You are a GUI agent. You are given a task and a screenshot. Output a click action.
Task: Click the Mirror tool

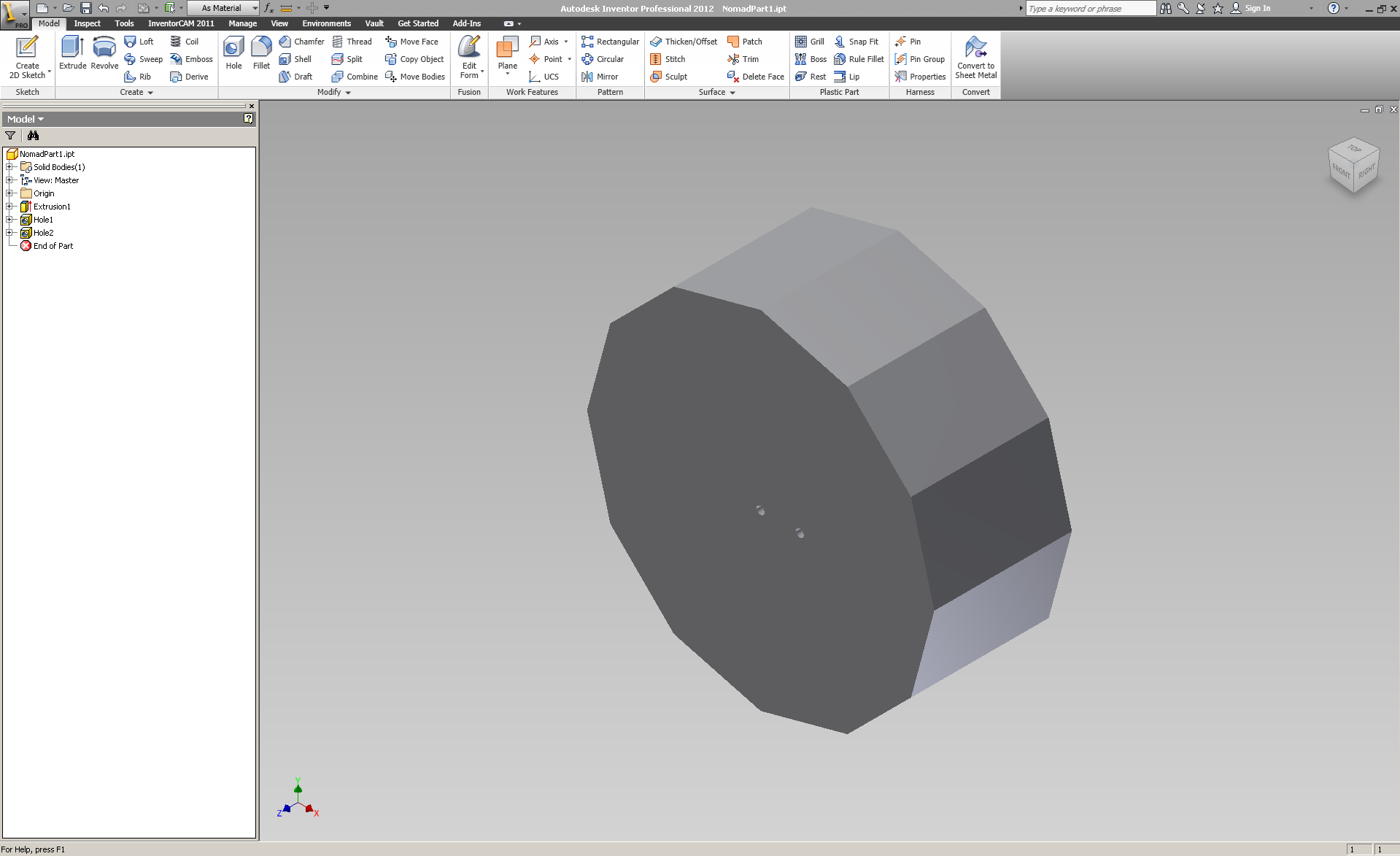click(600, 77)
